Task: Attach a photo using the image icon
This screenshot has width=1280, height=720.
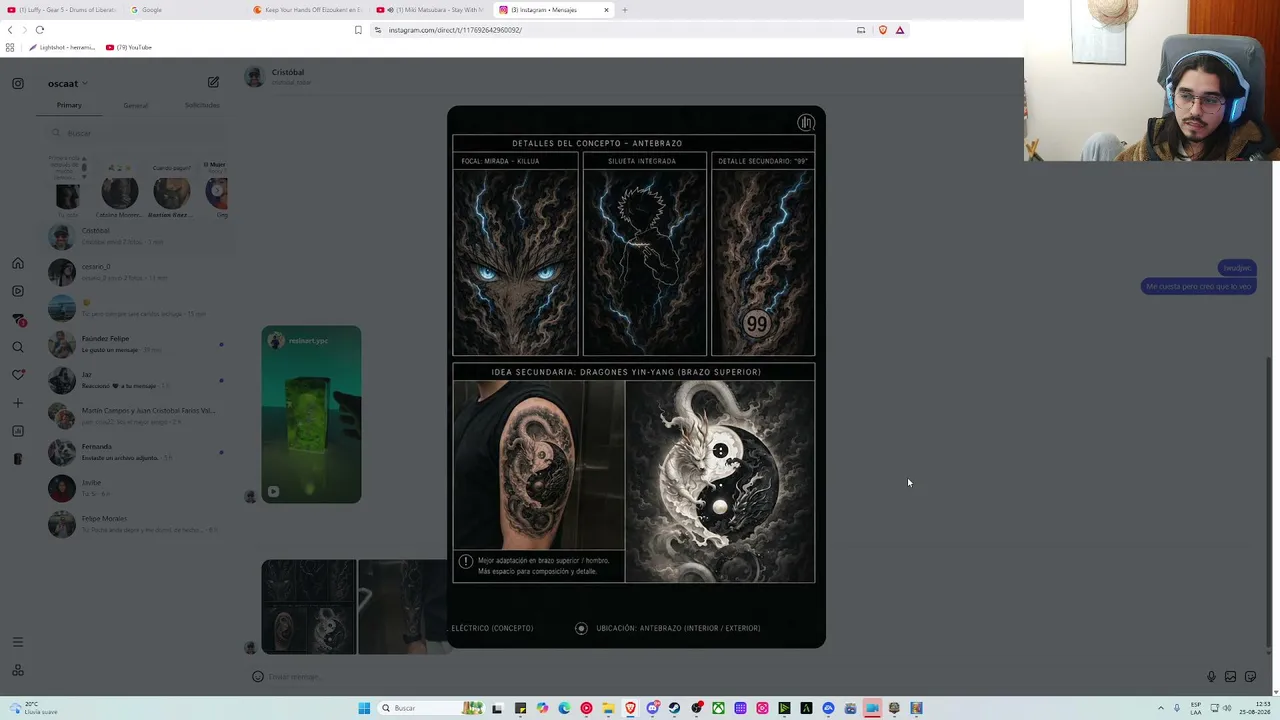Action: 1231,677
